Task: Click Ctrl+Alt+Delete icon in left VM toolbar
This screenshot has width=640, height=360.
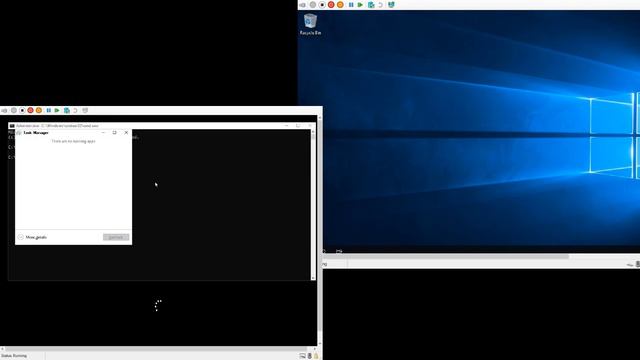Action: coord(4,111)
